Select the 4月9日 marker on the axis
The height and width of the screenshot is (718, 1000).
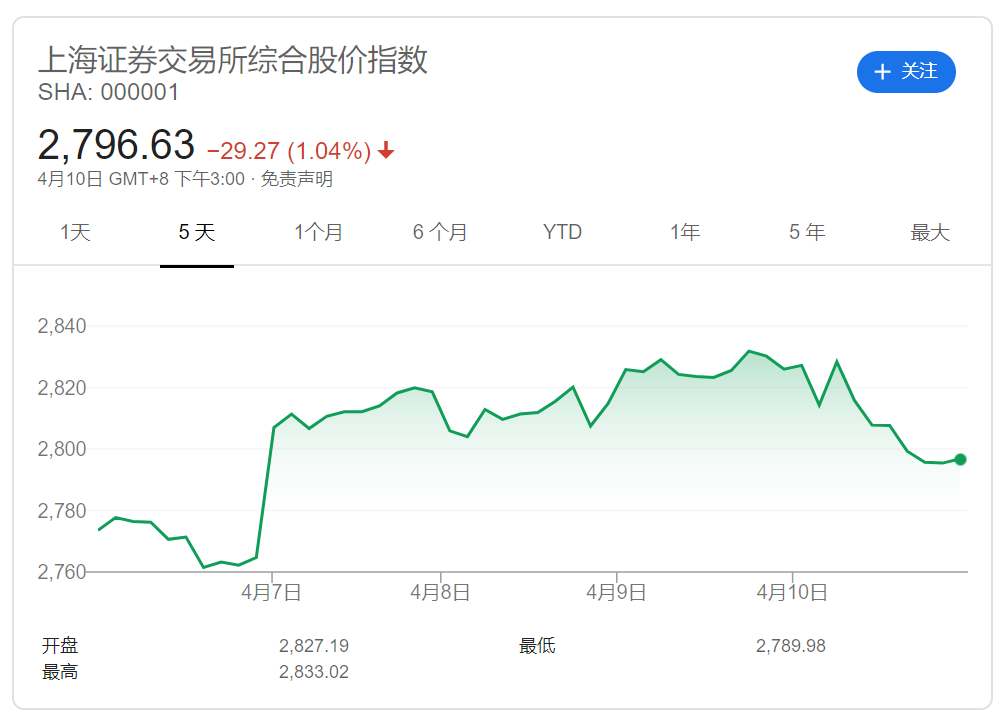point(616,592)
